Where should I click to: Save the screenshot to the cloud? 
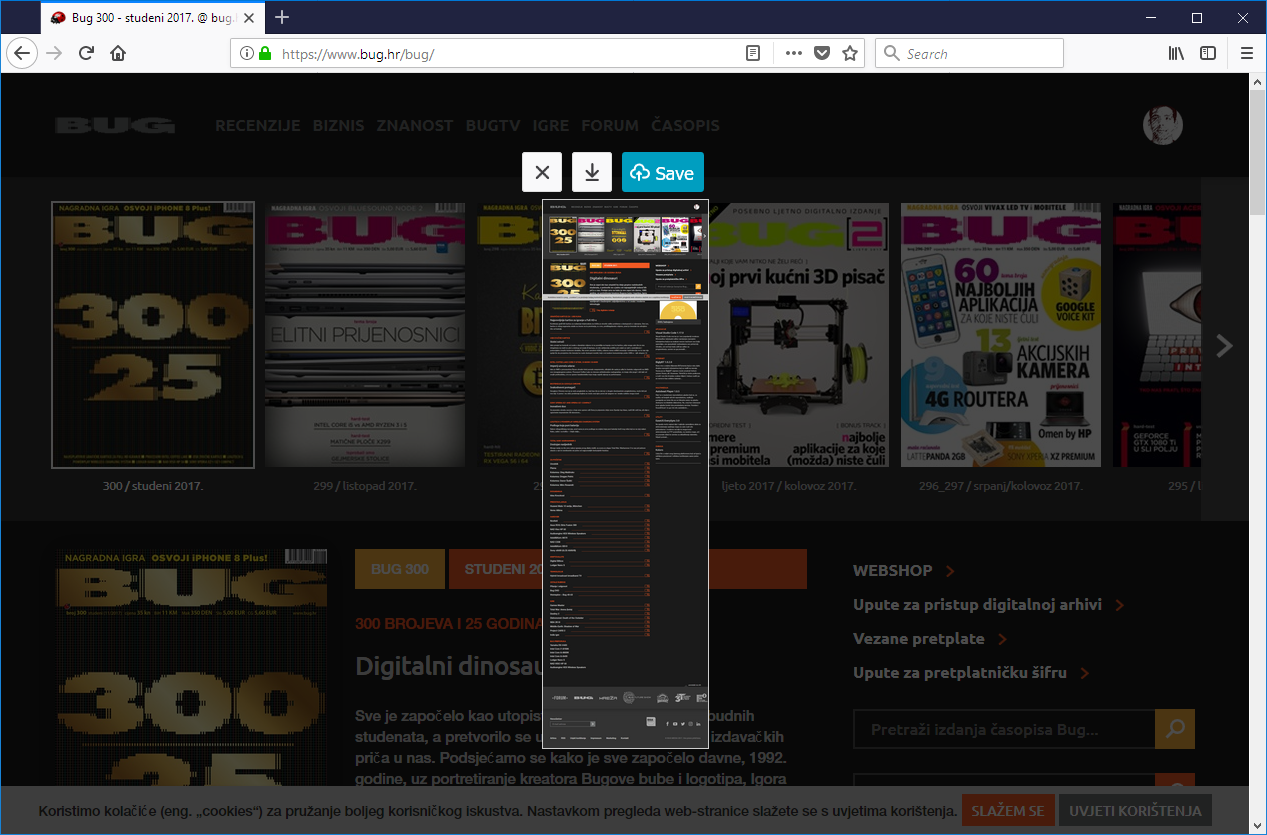coord(663,172)
